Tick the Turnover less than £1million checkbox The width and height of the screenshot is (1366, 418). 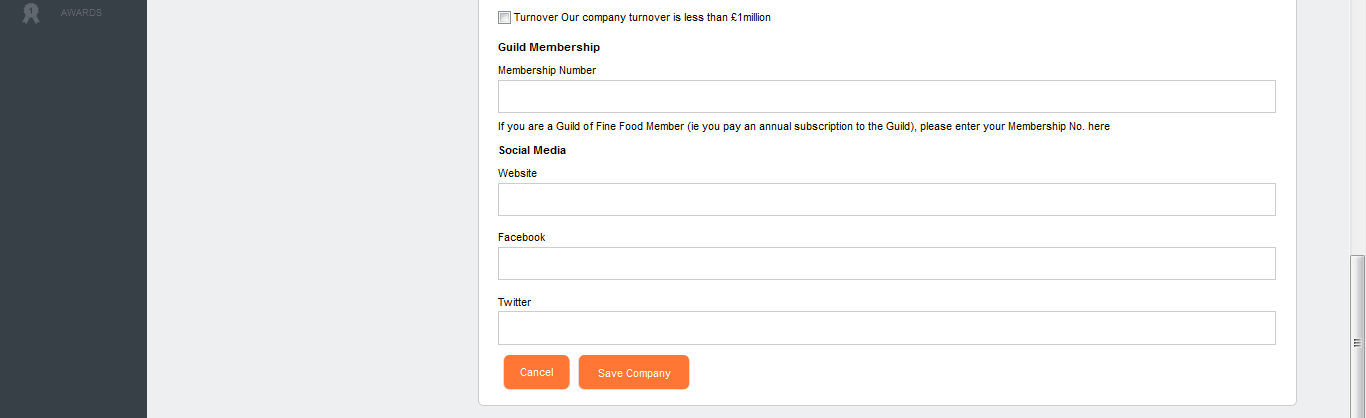(504, 17)
